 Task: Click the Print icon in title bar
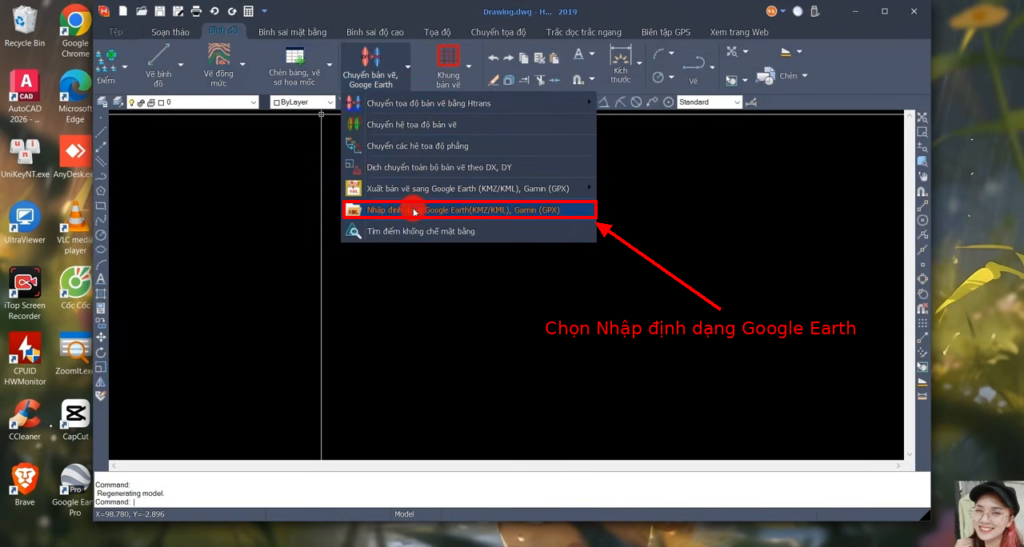click(196, 11)
